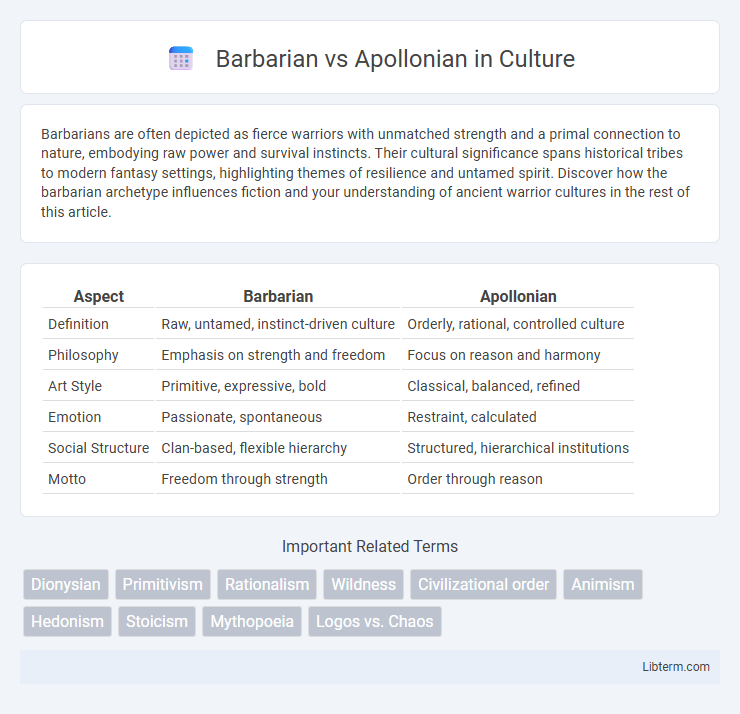
Task: Select the 'Philosophy' row label
Action: point(83,355)
